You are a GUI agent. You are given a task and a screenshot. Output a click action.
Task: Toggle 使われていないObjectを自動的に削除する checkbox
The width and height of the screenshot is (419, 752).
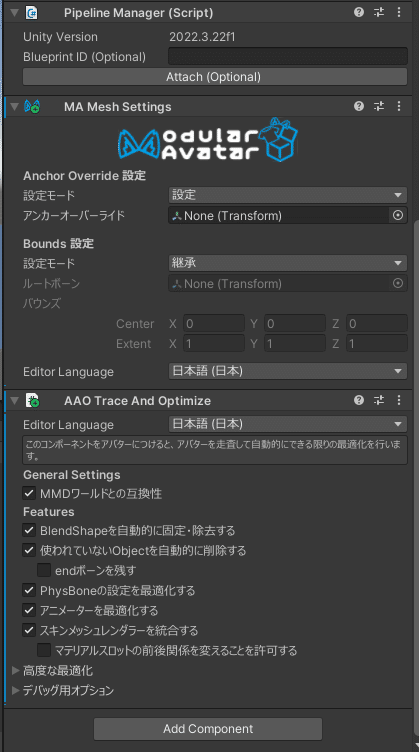pyautogui.click(x=29, y=551)
